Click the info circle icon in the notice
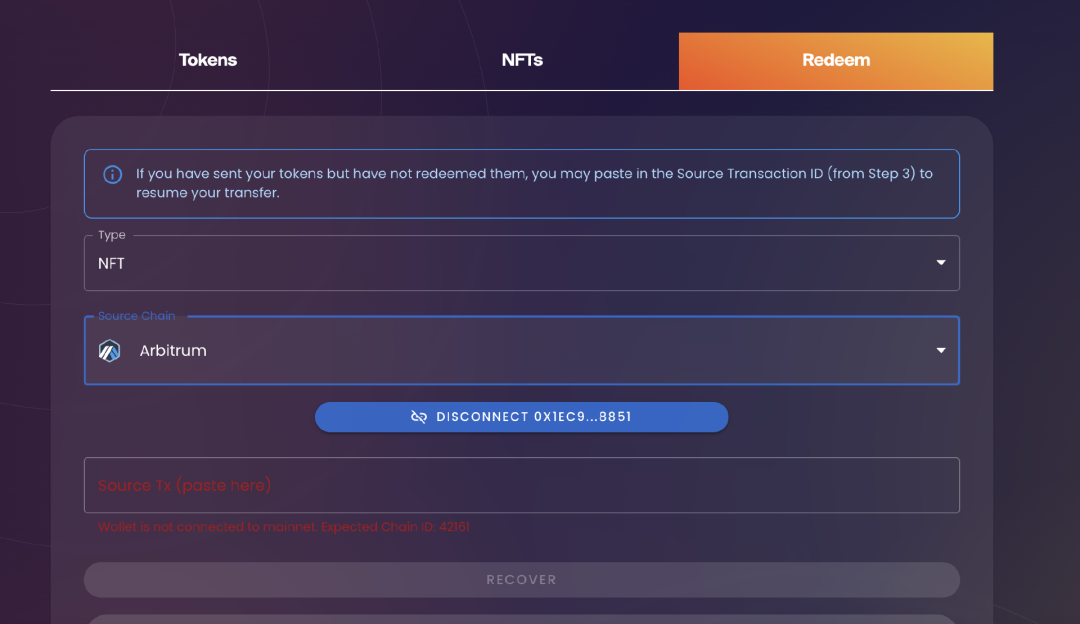1080x624 pixels. (x=113, y=175)
